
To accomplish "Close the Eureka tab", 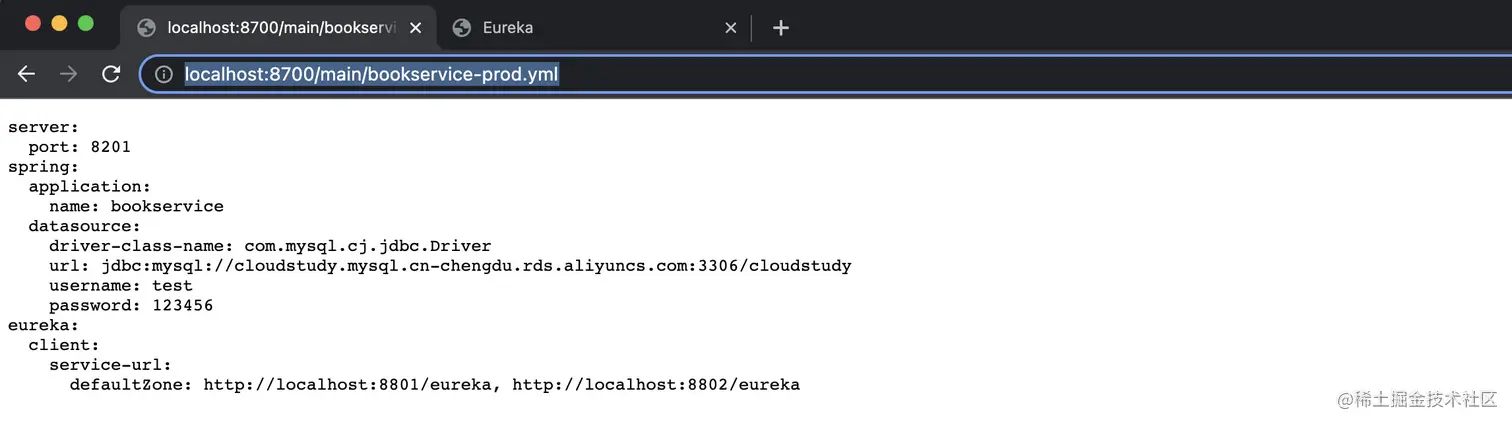I will coord(731,28).
